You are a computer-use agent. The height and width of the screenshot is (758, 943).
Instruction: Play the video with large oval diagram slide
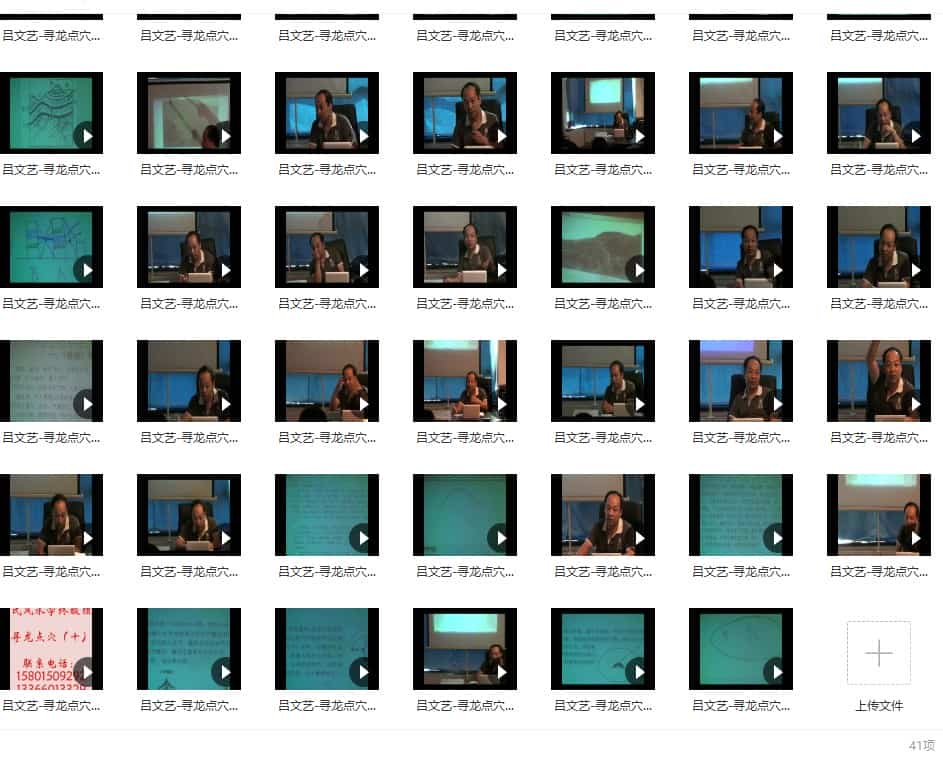(740, 648)
